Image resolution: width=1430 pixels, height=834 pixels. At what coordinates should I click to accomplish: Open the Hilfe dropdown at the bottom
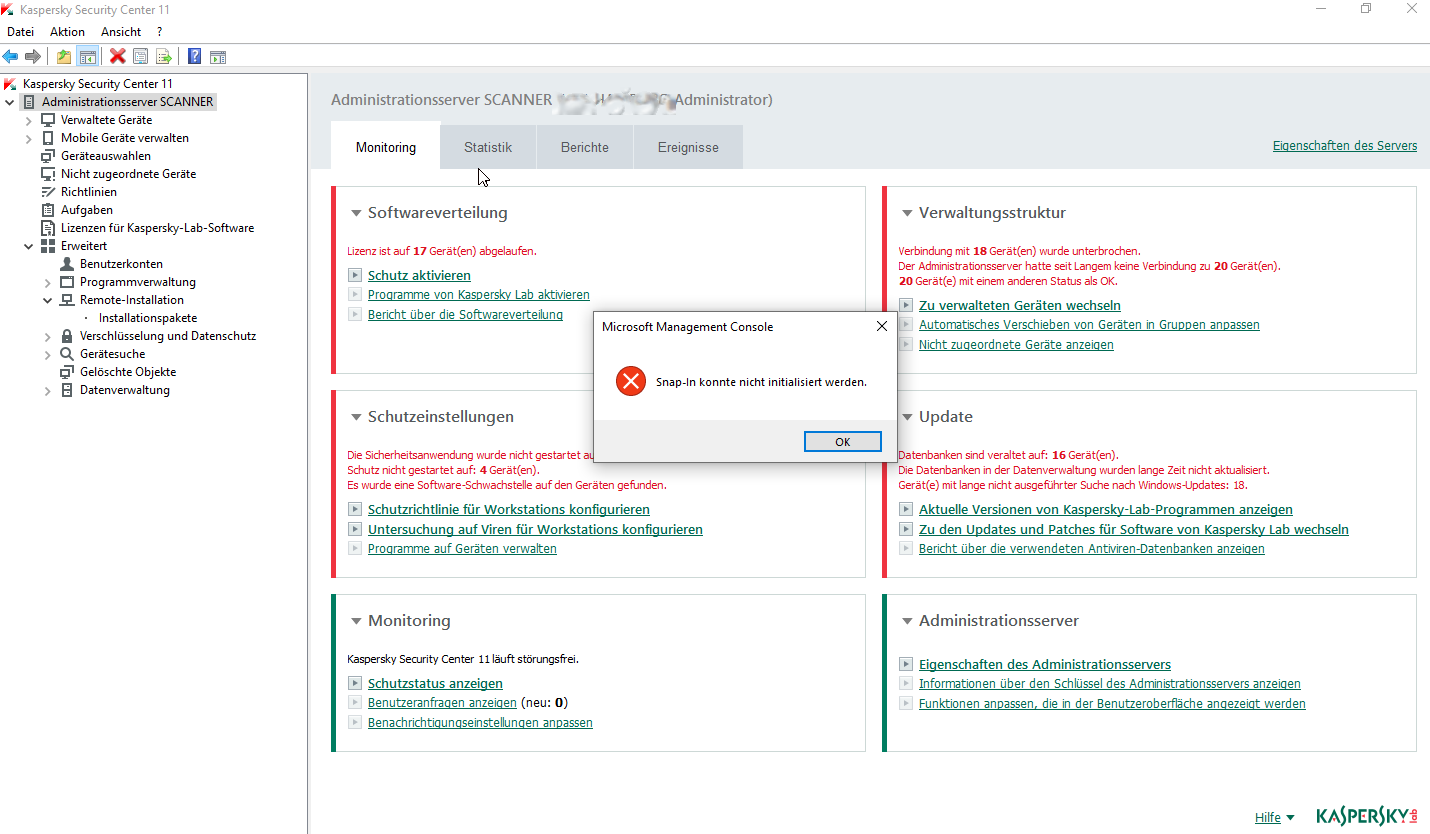tap(1274, 817)
